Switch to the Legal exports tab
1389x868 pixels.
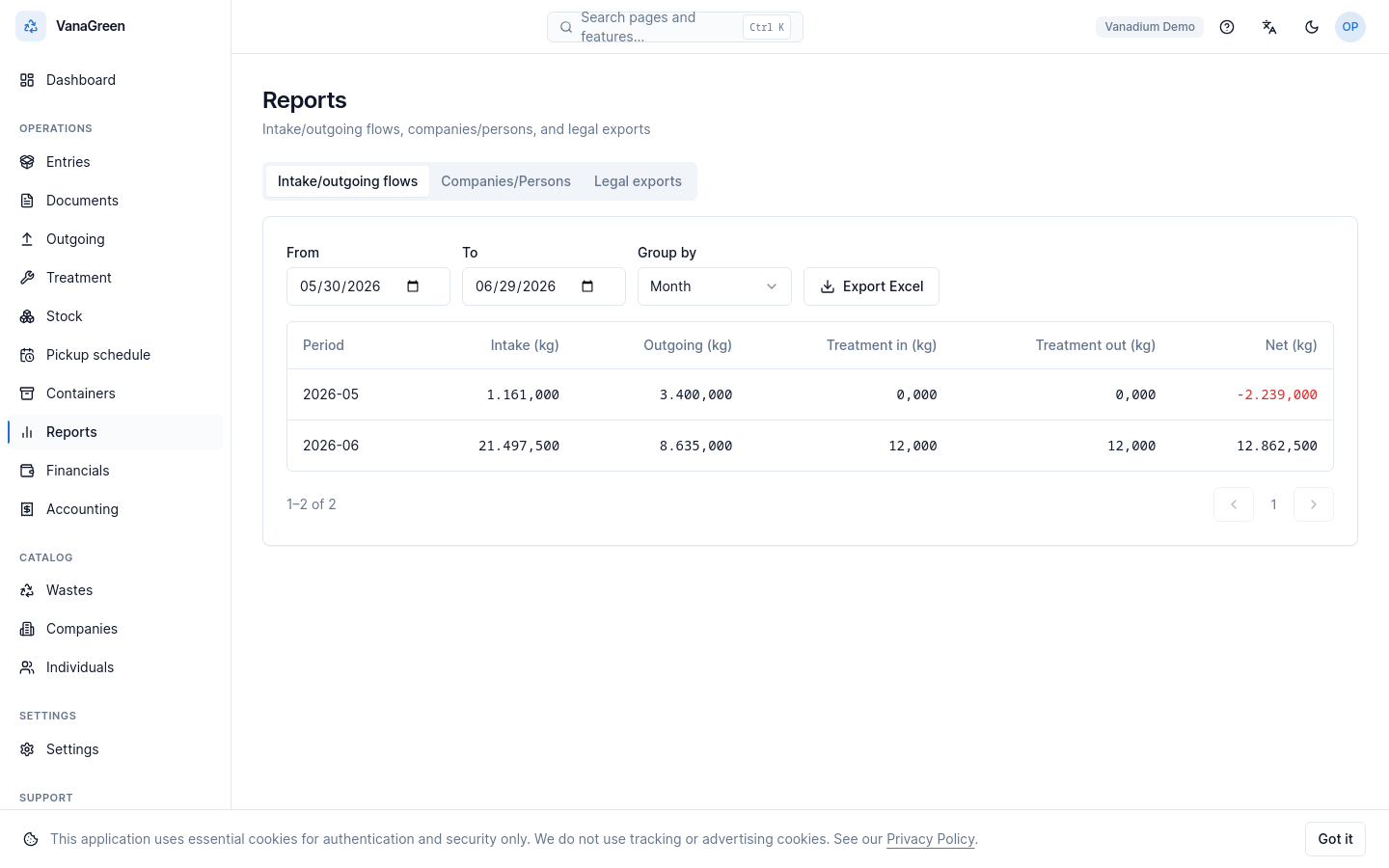click(x=638, y=181)
